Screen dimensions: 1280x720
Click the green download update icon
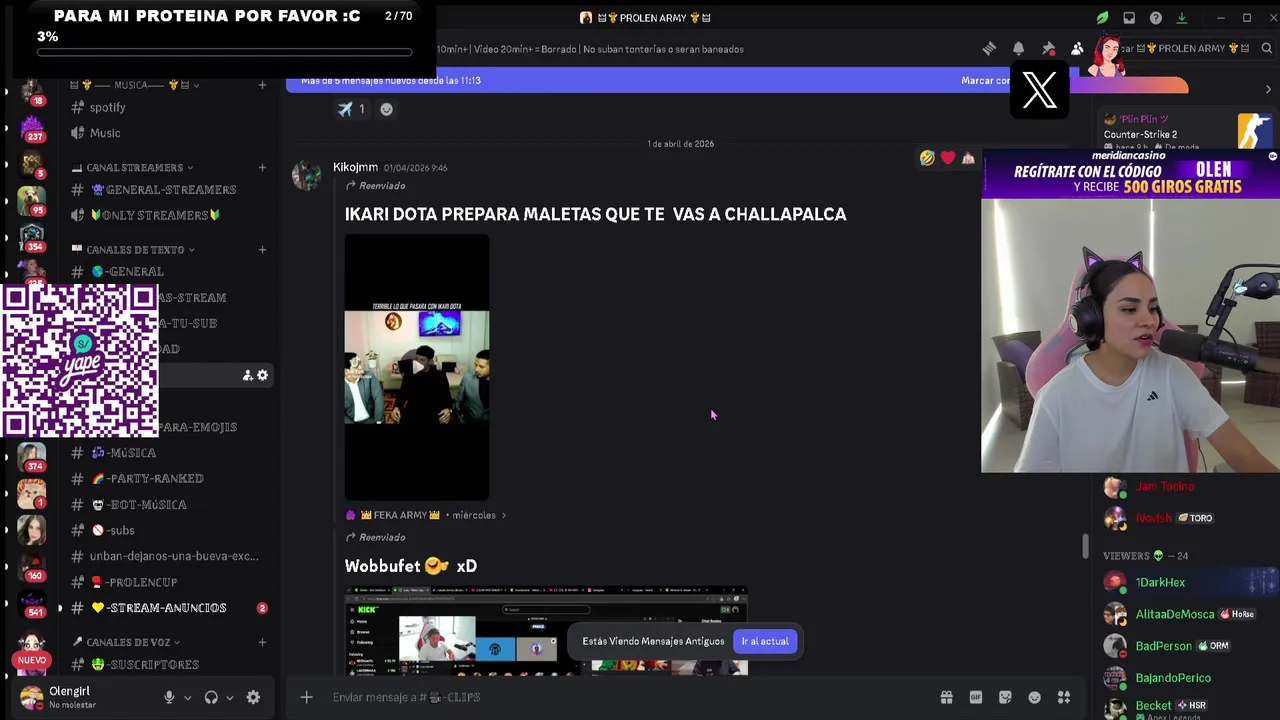[1182, 18]
